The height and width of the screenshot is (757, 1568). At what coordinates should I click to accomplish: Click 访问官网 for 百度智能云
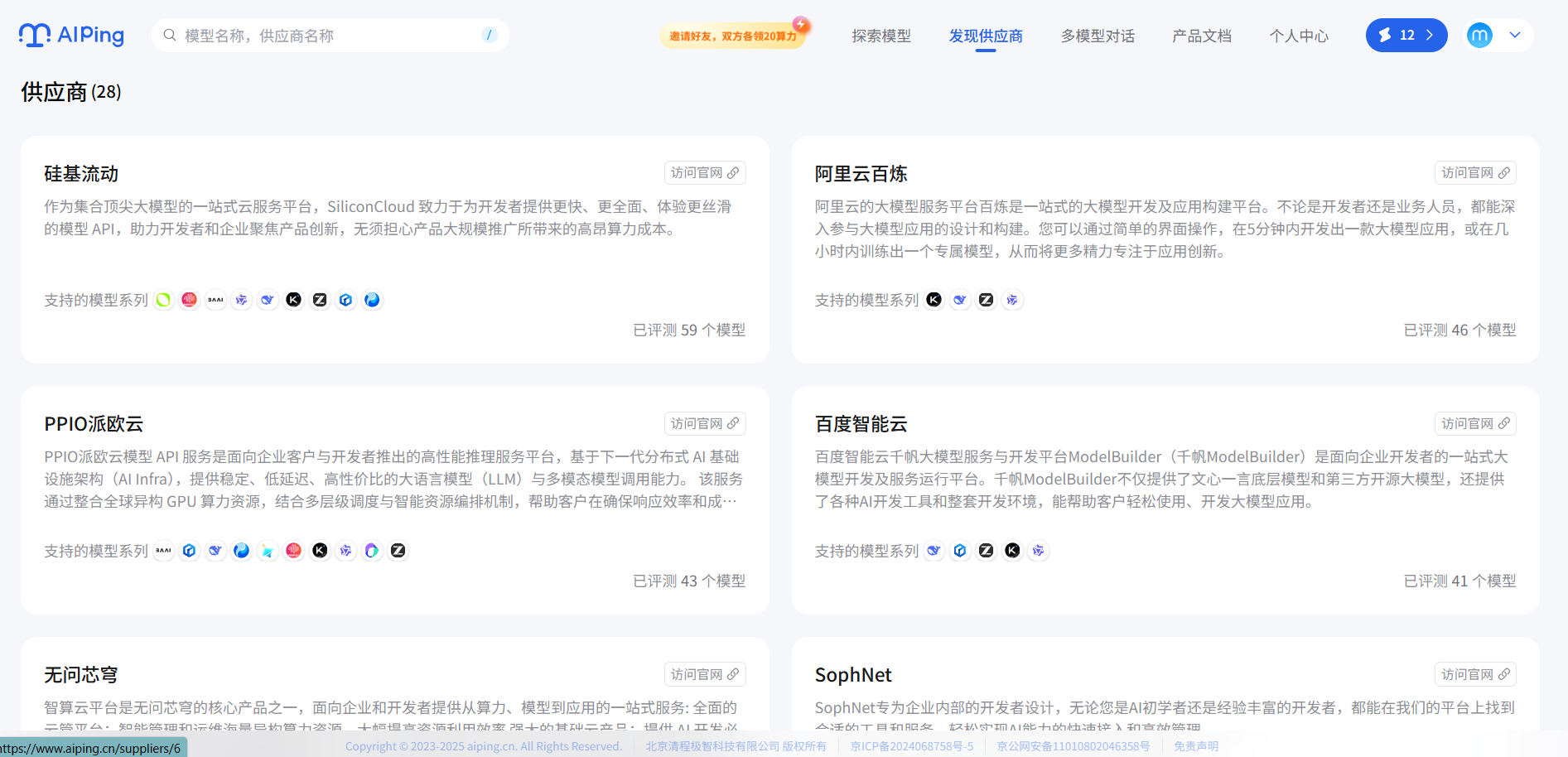tap(1475, 423)
